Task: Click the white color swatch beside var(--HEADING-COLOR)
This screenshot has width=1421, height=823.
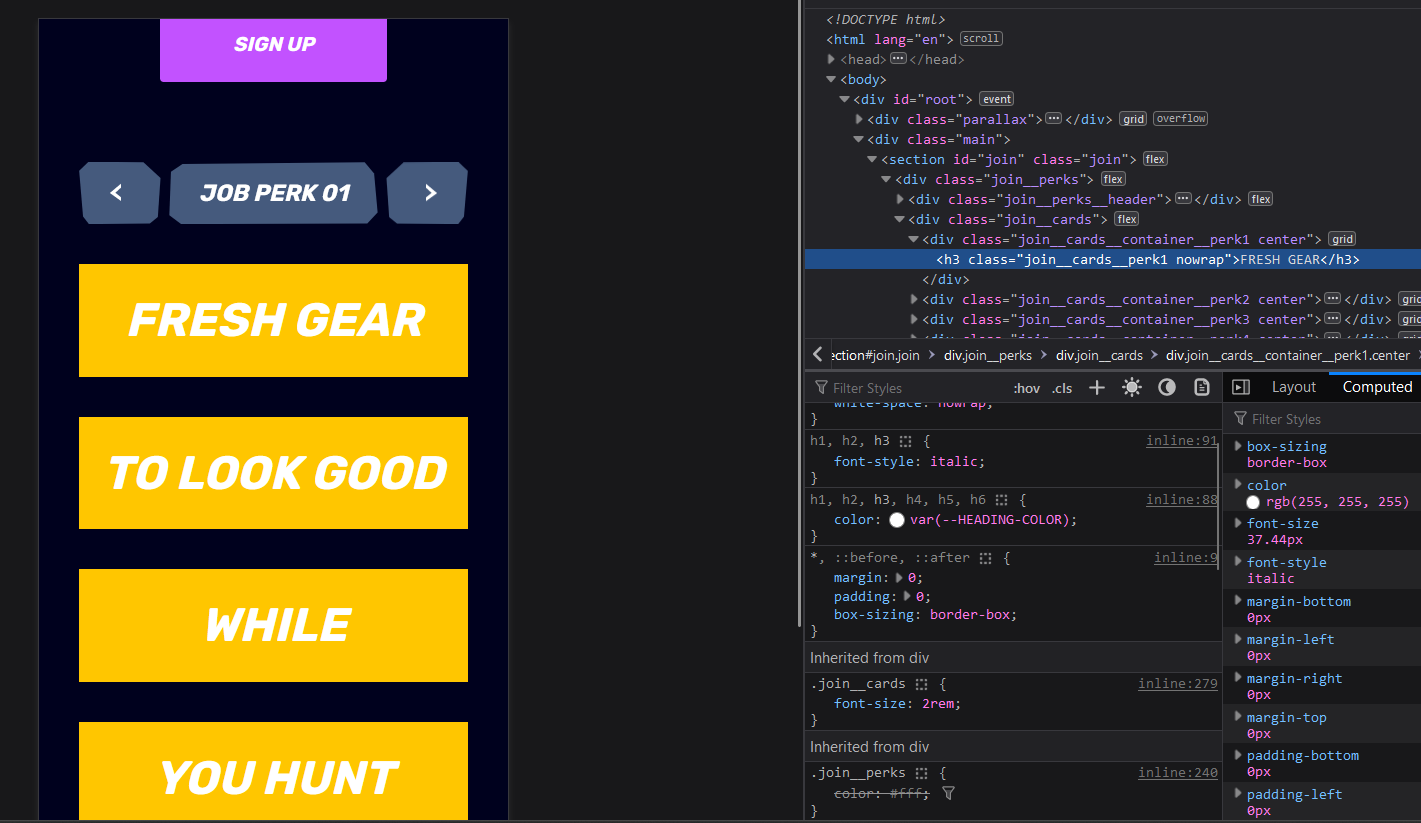Action: (896, 519)
